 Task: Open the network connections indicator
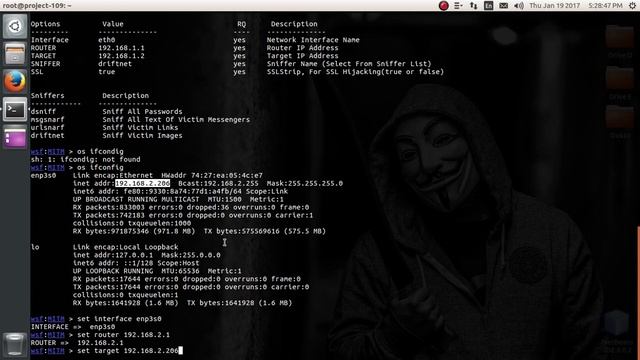click(473, 5)
